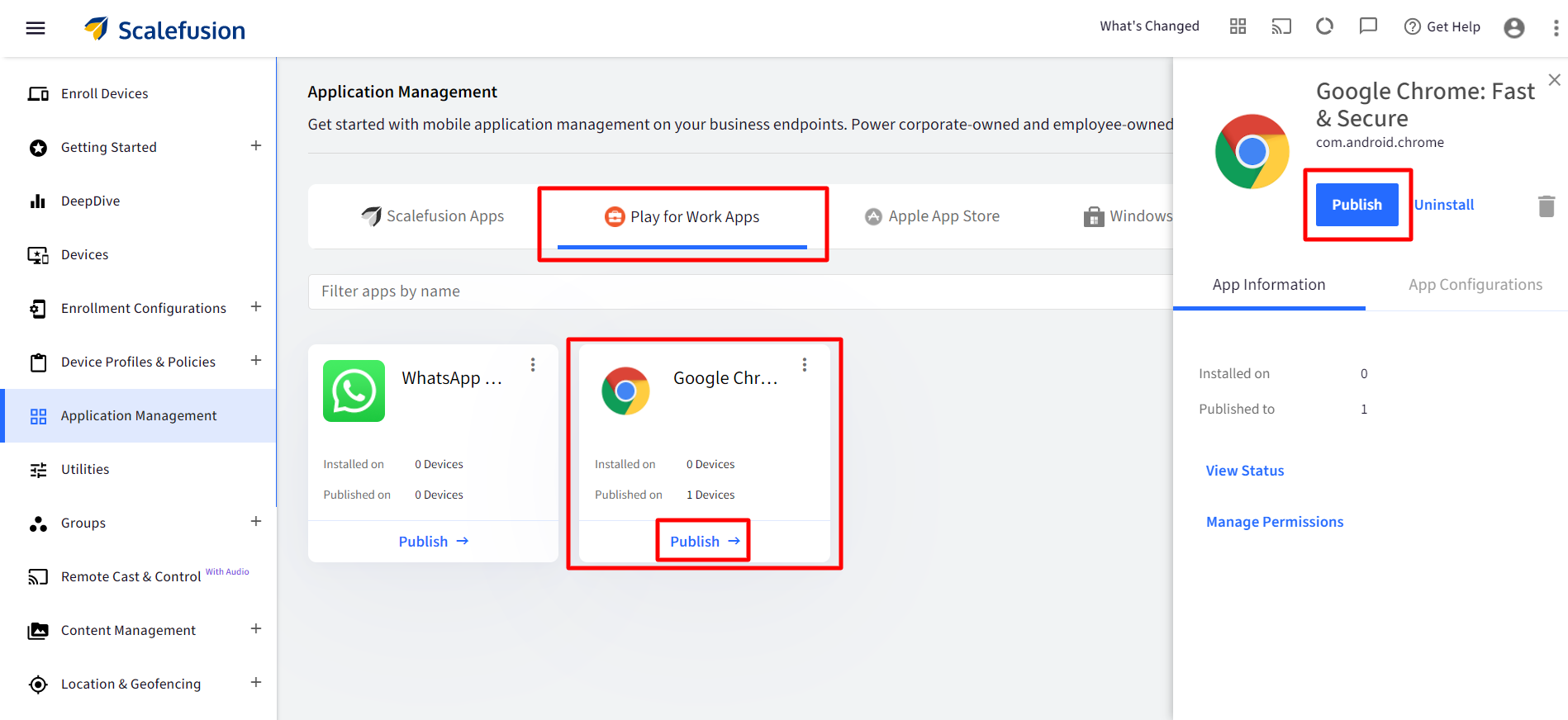
Task: Click Uninstall in the side panel
Action: [1444, 205]
